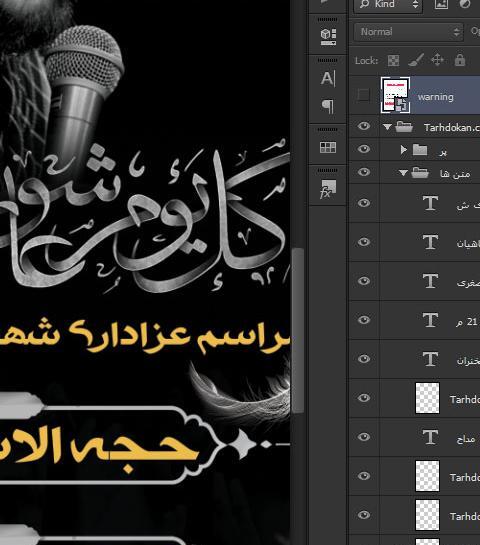Expand the پر group arrow
Viewport: 480px width, 545px height.
pyautogui.click(x=403, y=150)
